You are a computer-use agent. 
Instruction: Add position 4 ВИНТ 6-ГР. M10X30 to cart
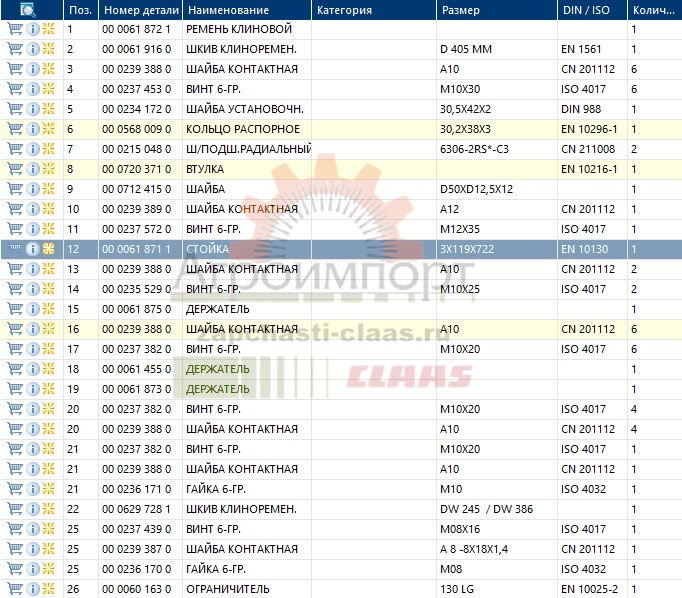pos(15,89)
